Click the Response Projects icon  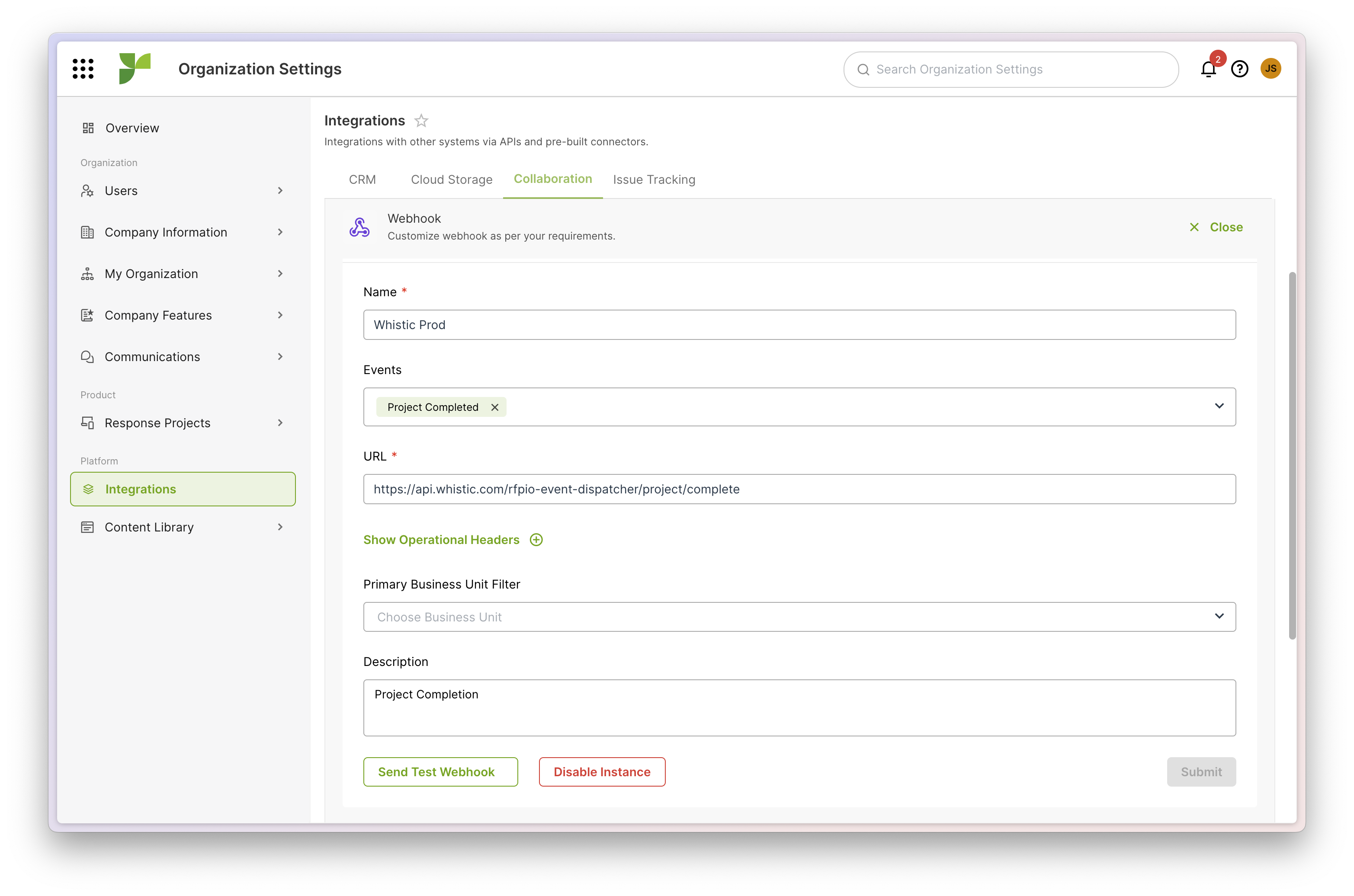pos(87,423)
